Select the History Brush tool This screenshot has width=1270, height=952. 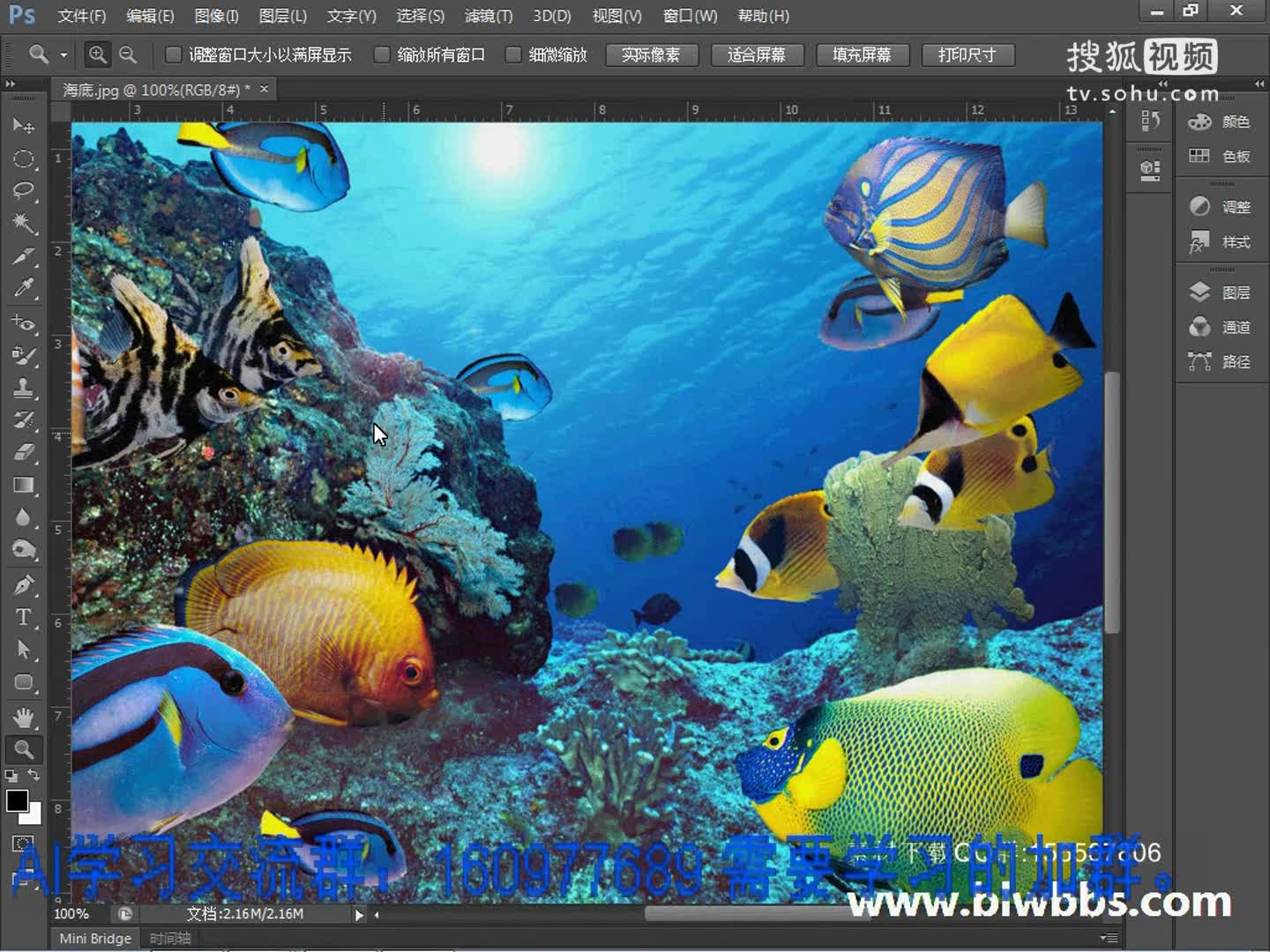24,420
